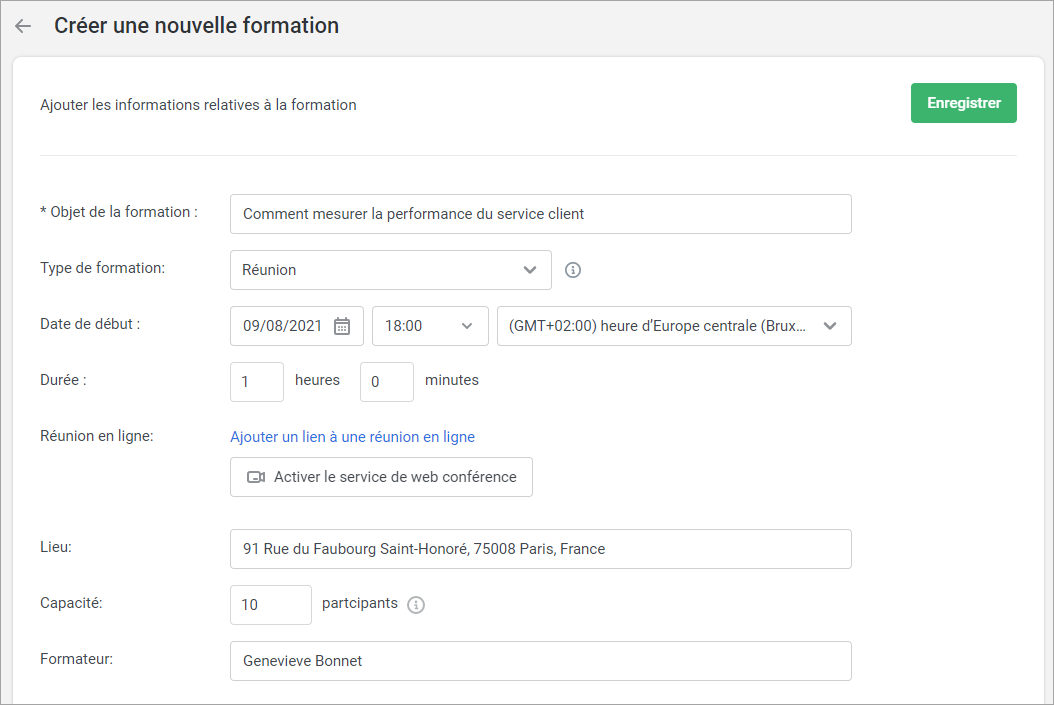This screenshot has height=705, width=1054.
Task: Click the info icon next to Type de formation
Action: click(x=573, y=270)
